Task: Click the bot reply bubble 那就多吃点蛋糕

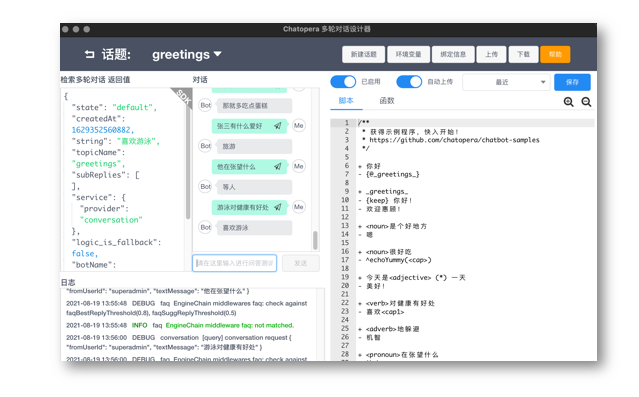Action: click(254, 106)
